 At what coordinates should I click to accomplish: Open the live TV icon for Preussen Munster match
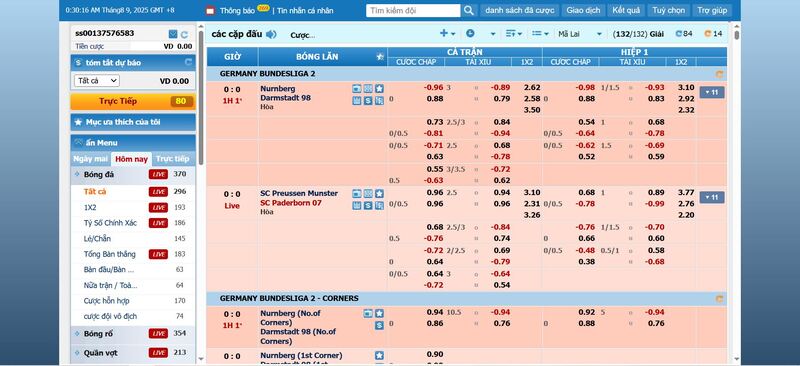(357, 193)
